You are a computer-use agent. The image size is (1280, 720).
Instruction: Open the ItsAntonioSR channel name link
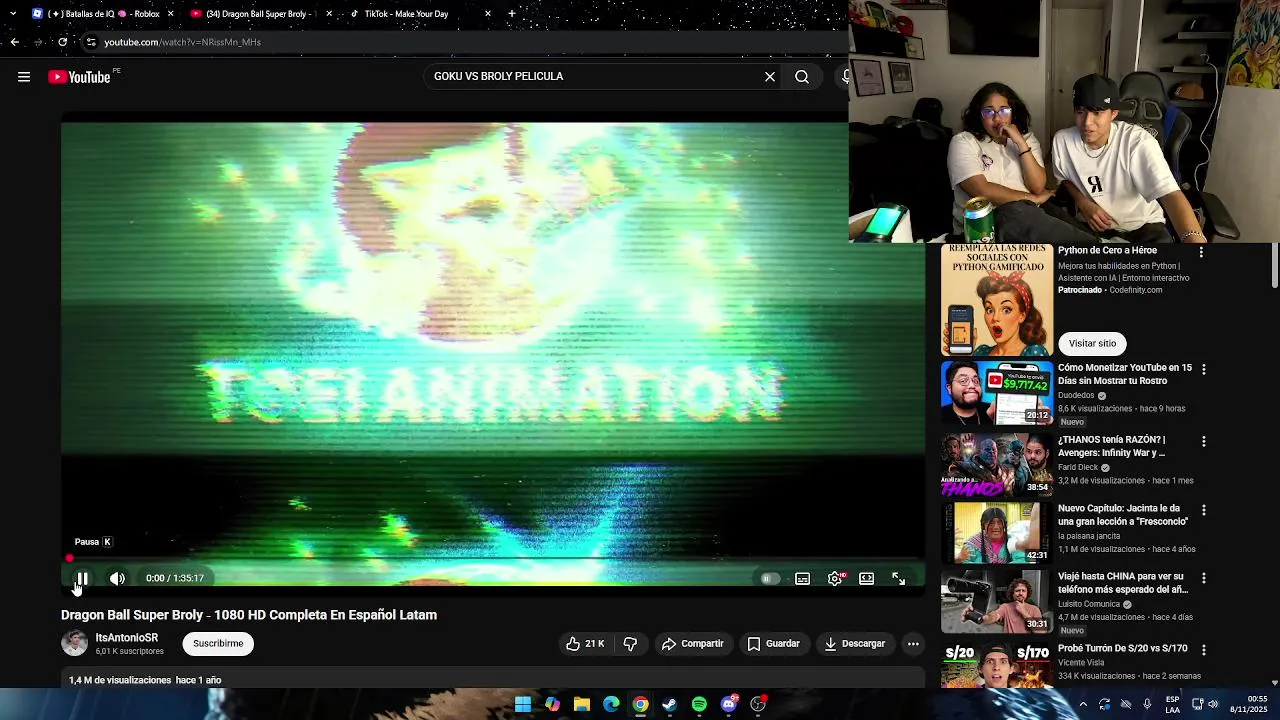tap(127, 637)
